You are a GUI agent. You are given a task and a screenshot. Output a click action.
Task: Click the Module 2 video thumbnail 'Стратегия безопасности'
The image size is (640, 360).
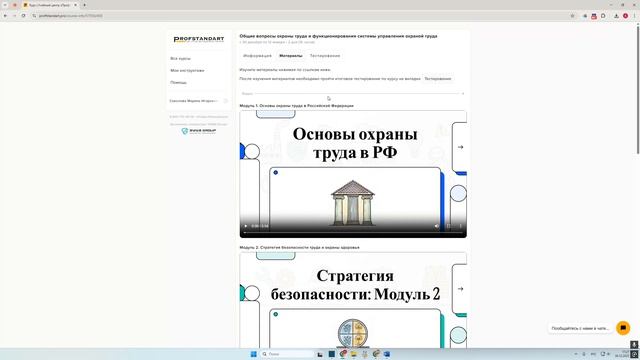(353, 300)
